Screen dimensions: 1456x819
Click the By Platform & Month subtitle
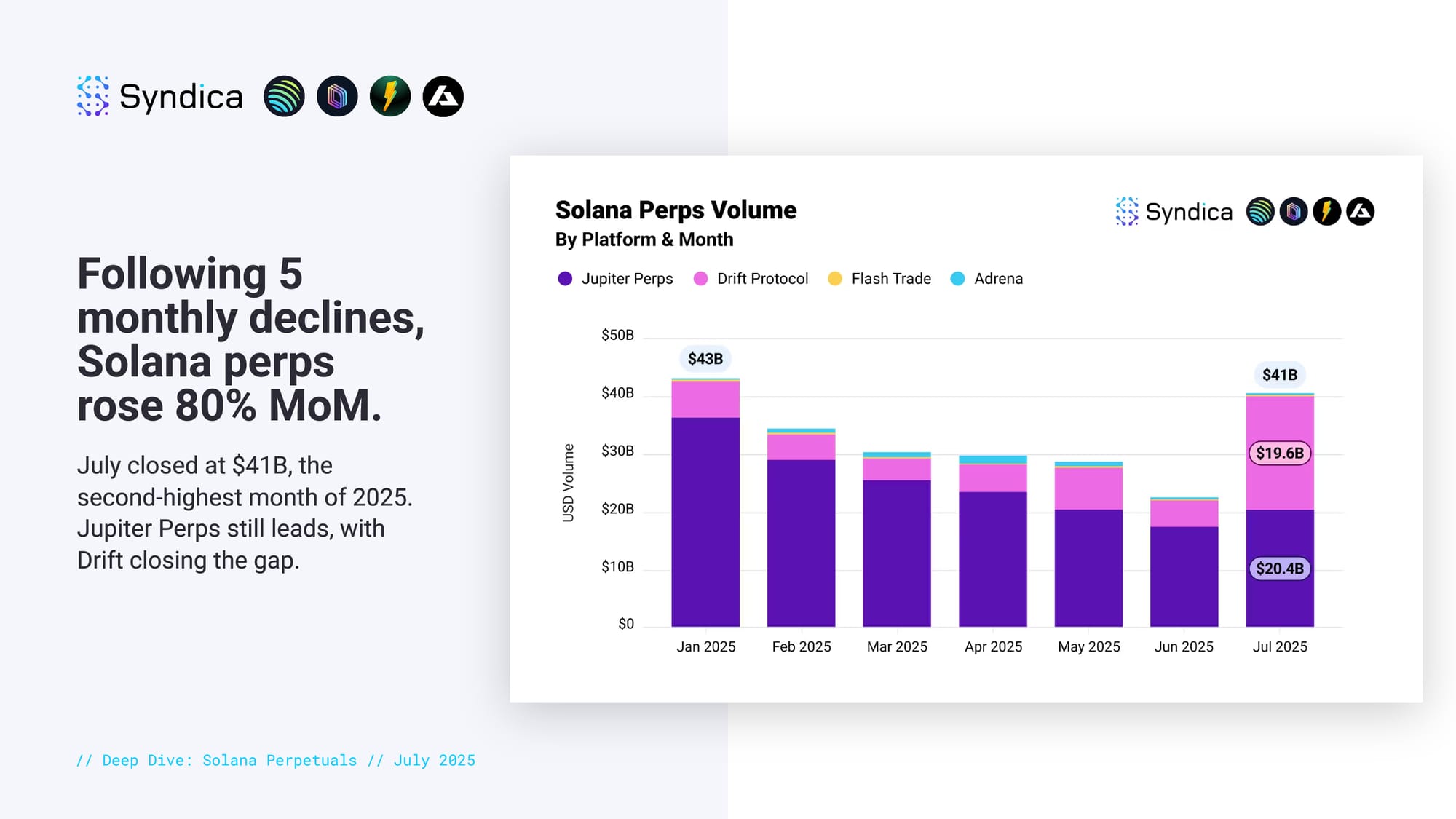pyautogui.click(x=644, y=240)
